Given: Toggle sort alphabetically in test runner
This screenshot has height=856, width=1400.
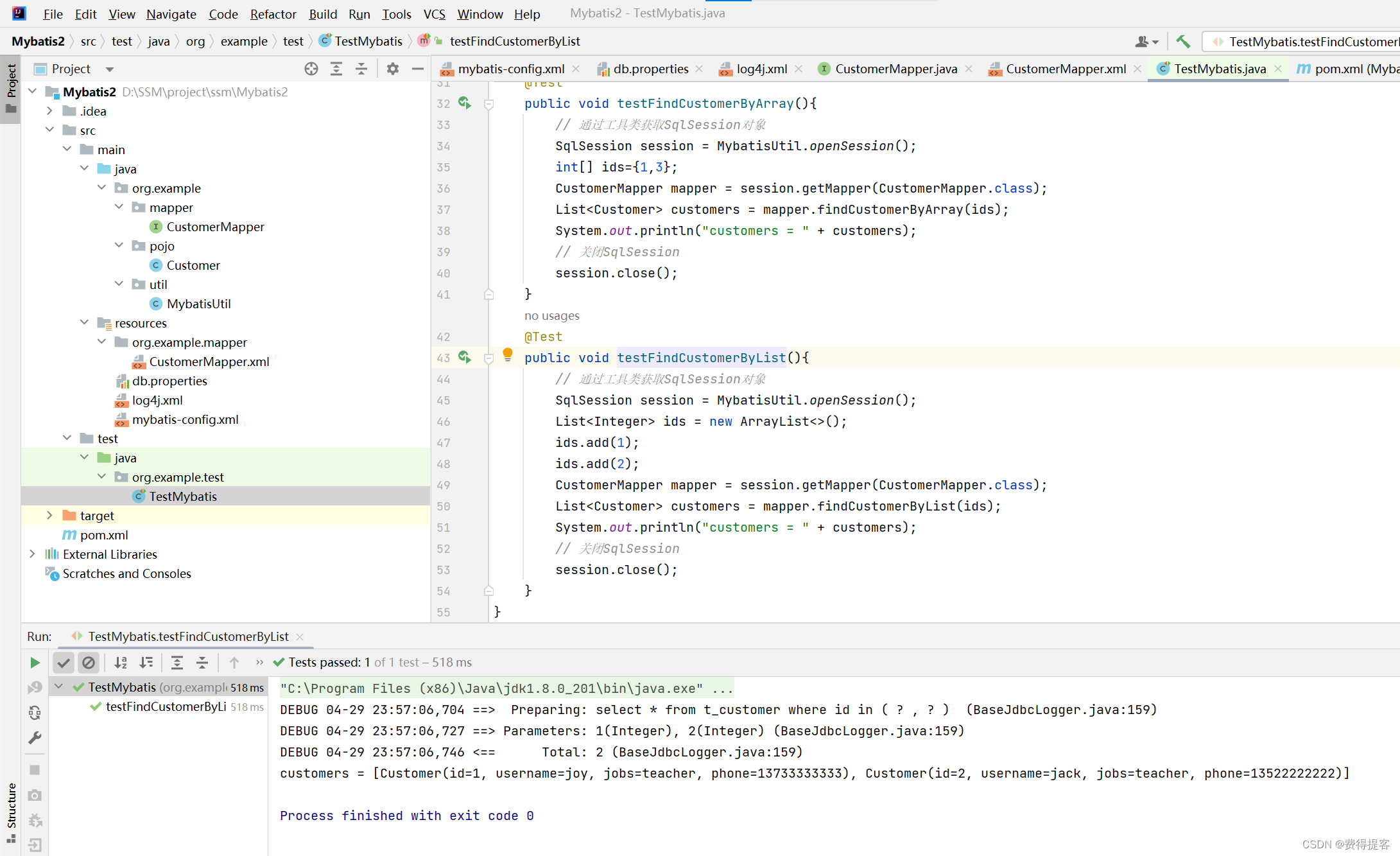Looking at the screenshot, I should pos(121,662).
